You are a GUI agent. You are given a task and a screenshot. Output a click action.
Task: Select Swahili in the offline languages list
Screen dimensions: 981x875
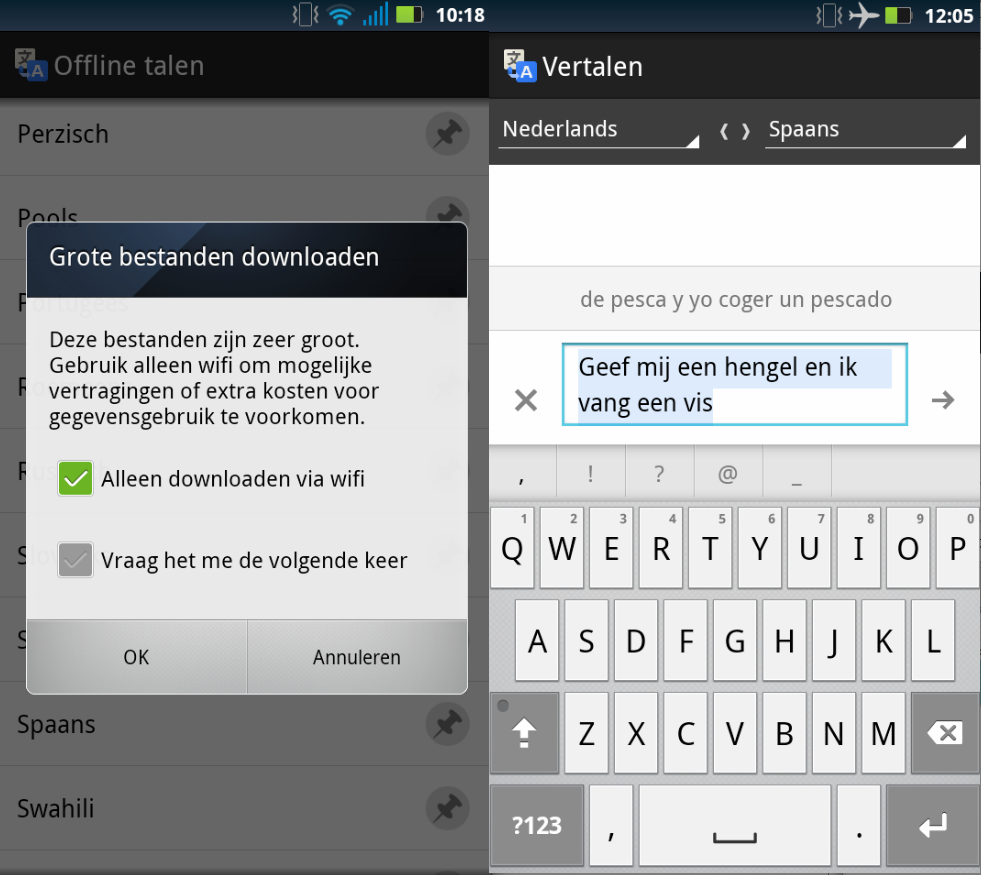[56, 808]
